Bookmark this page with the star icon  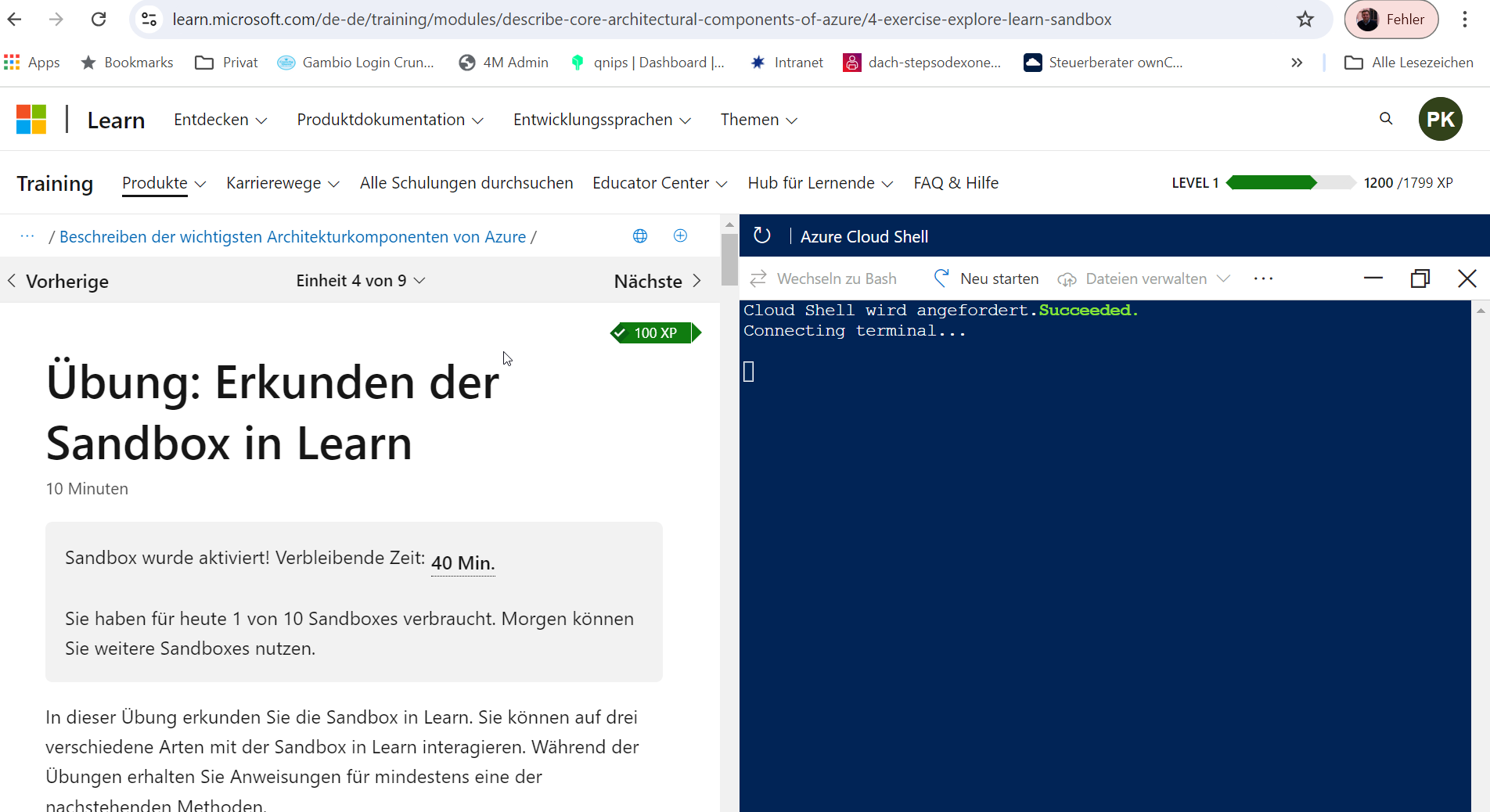(1305, 20)
